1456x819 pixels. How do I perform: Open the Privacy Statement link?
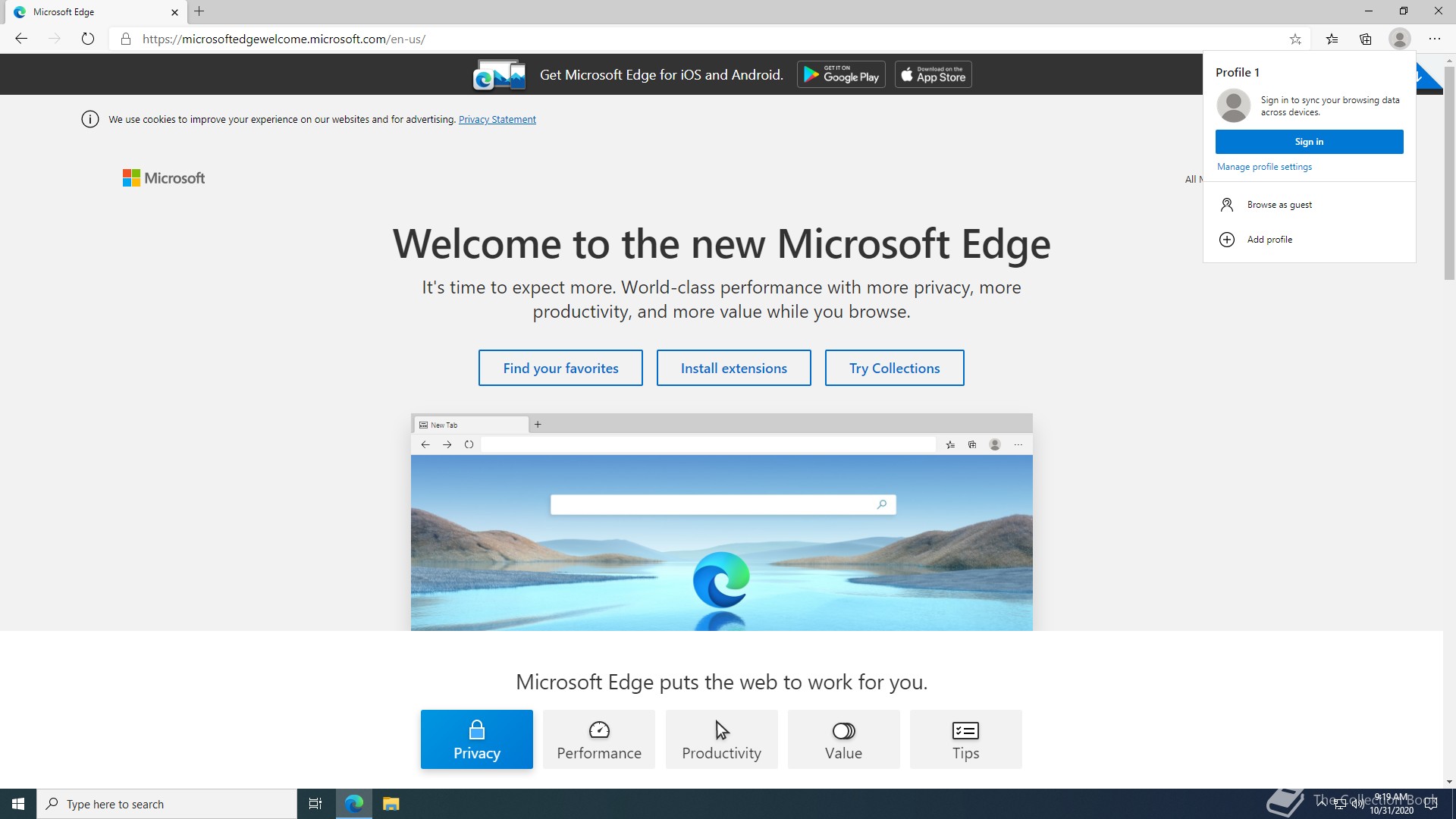click(x=497, y=120)
